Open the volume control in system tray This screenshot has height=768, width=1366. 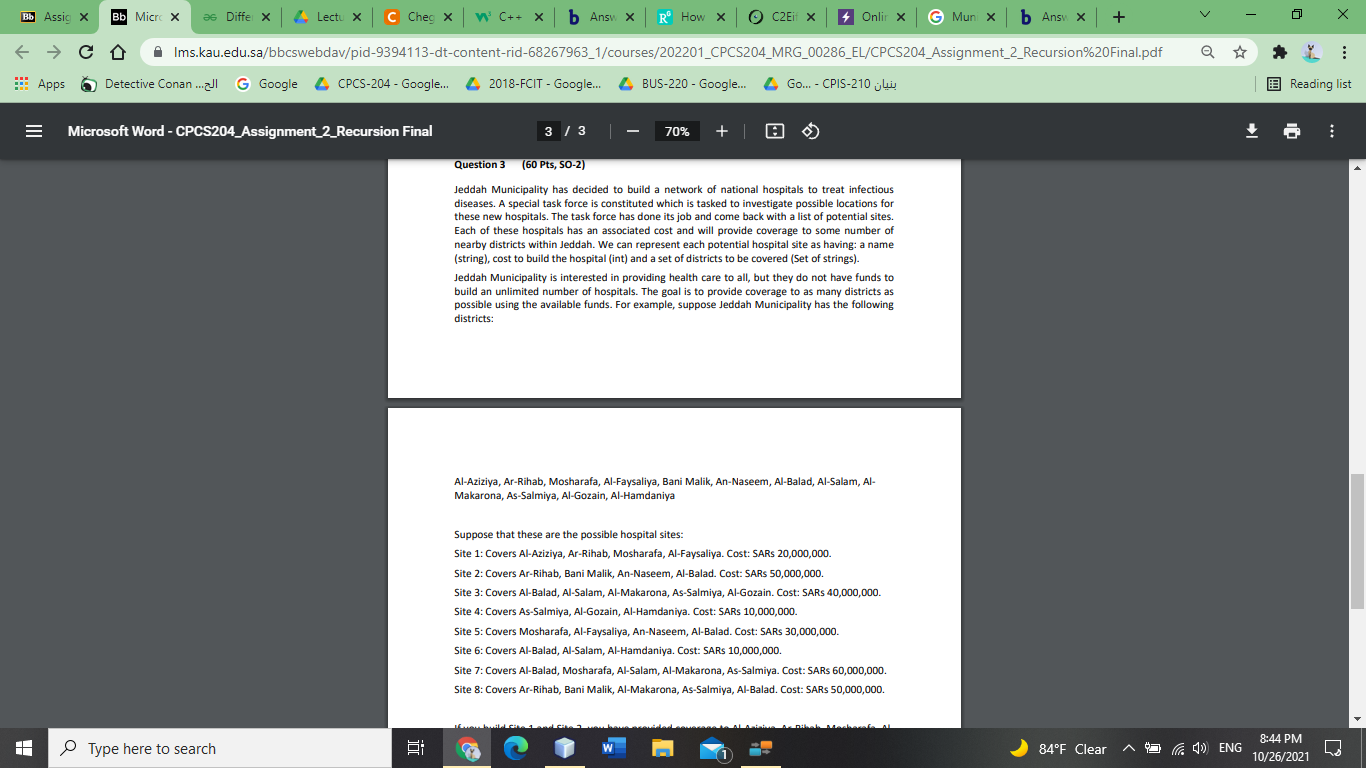[1199, 748]
